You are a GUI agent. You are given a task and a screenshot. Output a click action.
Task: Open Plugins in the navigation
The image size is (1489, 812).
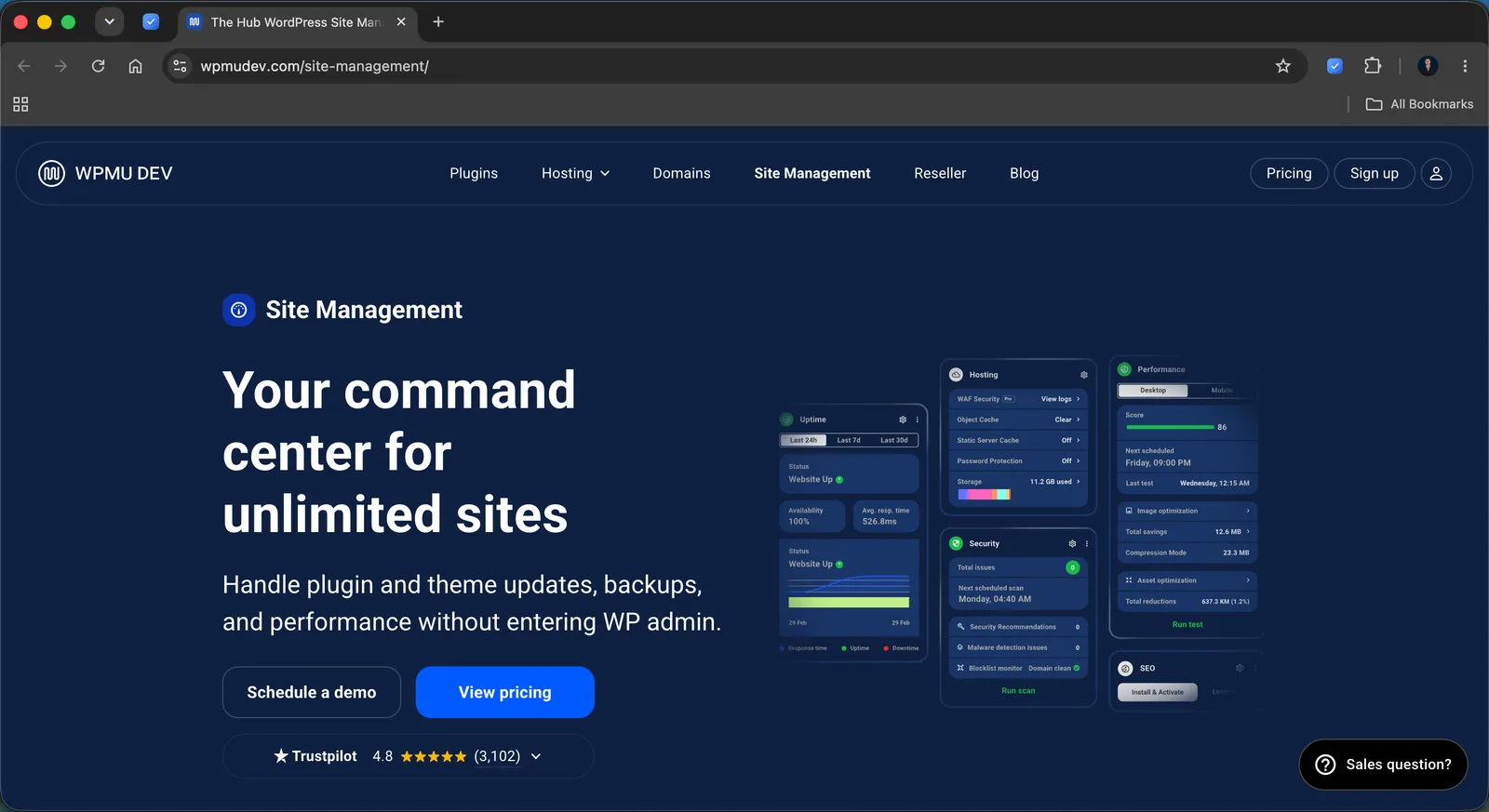474,173
